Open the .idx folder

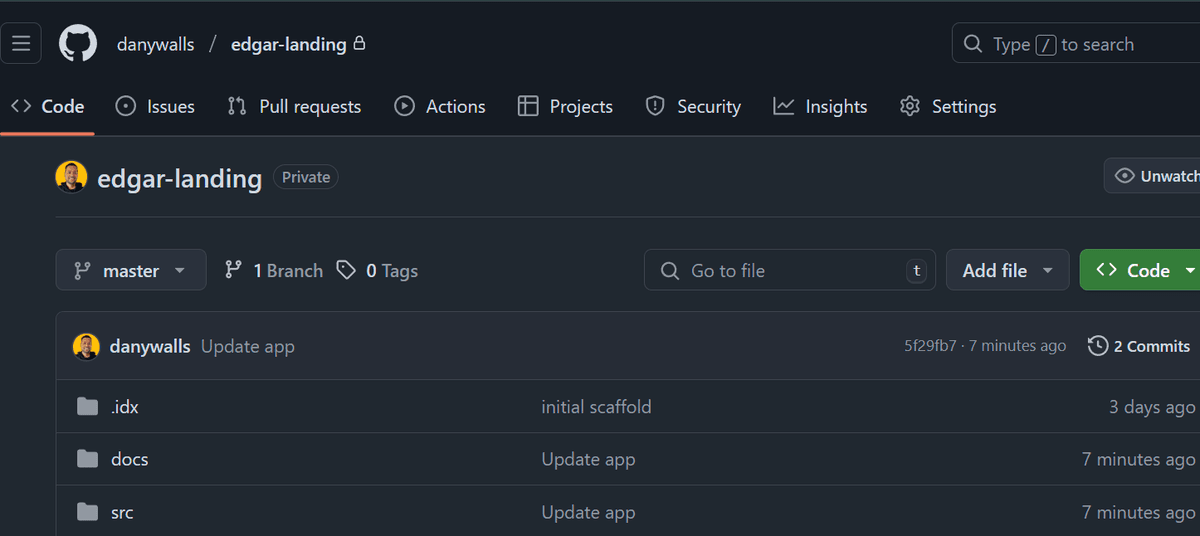point(124,407)
